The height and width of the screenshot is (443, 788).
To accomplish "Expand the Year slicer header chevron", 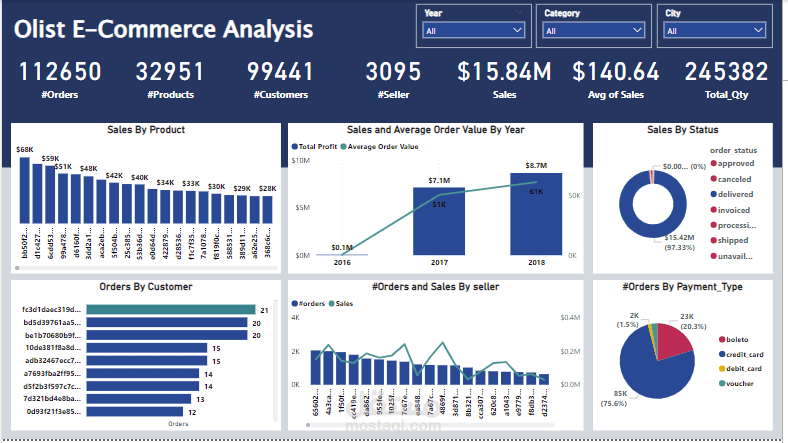I will [x=519, y=12].
